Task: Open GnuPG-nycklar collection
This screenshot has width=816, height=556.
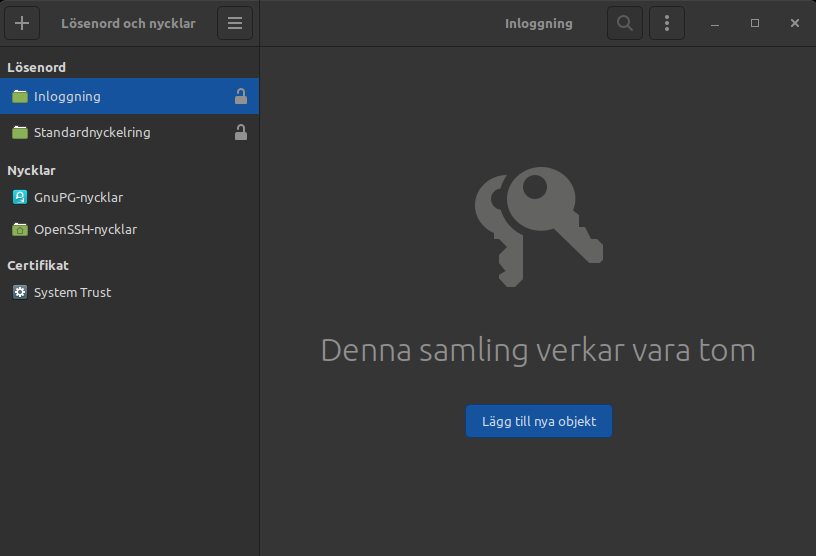Action: tap(78, 198)
